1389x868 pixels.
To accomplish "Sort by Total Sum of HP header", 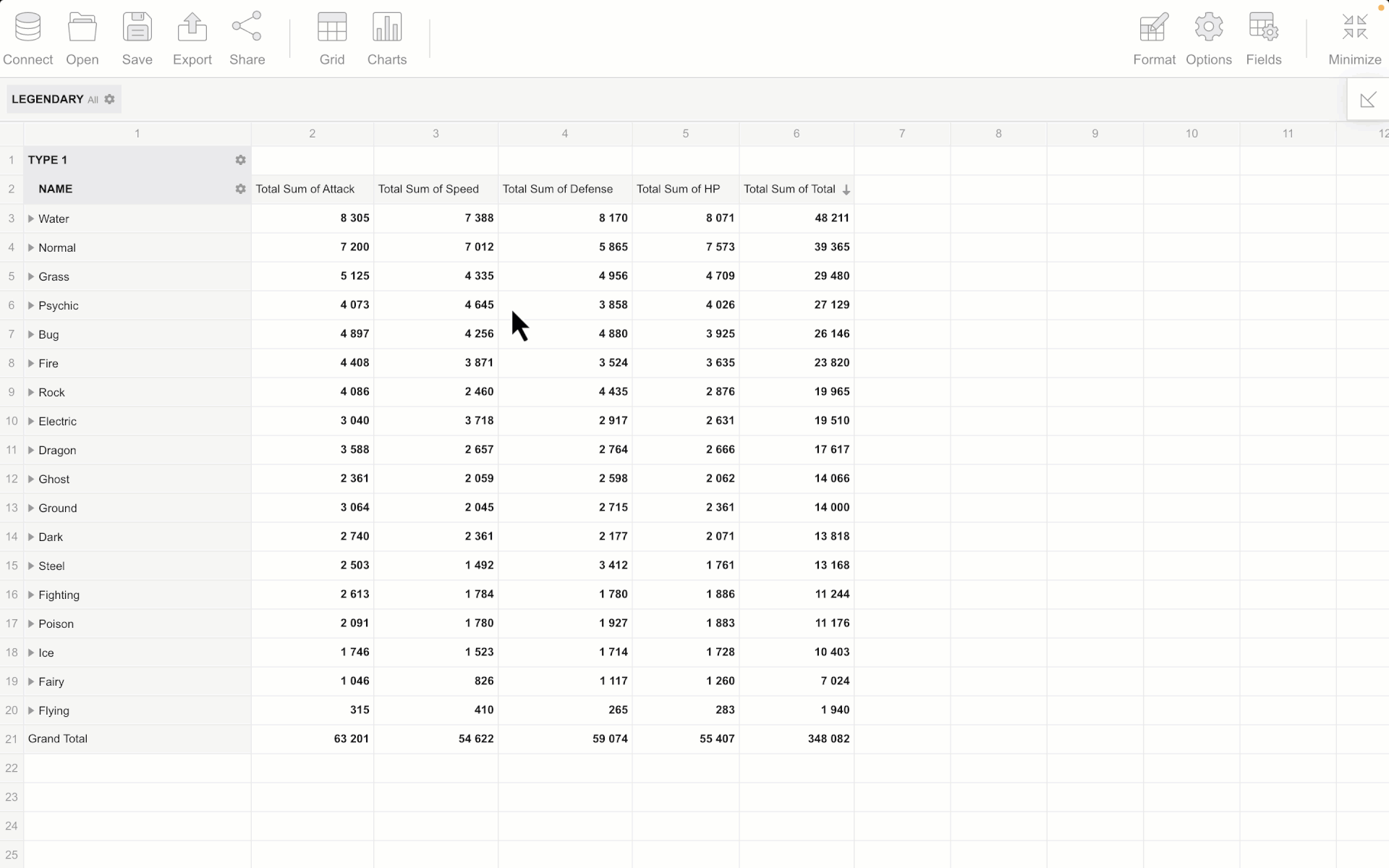I will click(x=686, y=189).
